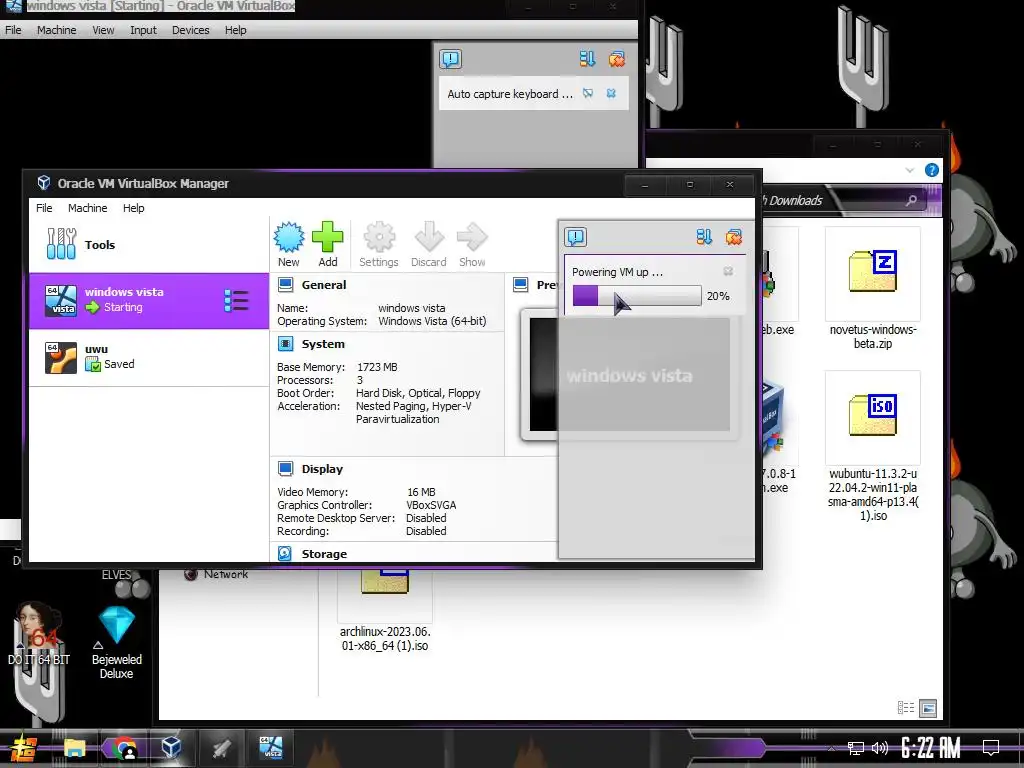Click the General section icon
The width and height of the screenshot is (1024, 768).
[x=285, y=285]
